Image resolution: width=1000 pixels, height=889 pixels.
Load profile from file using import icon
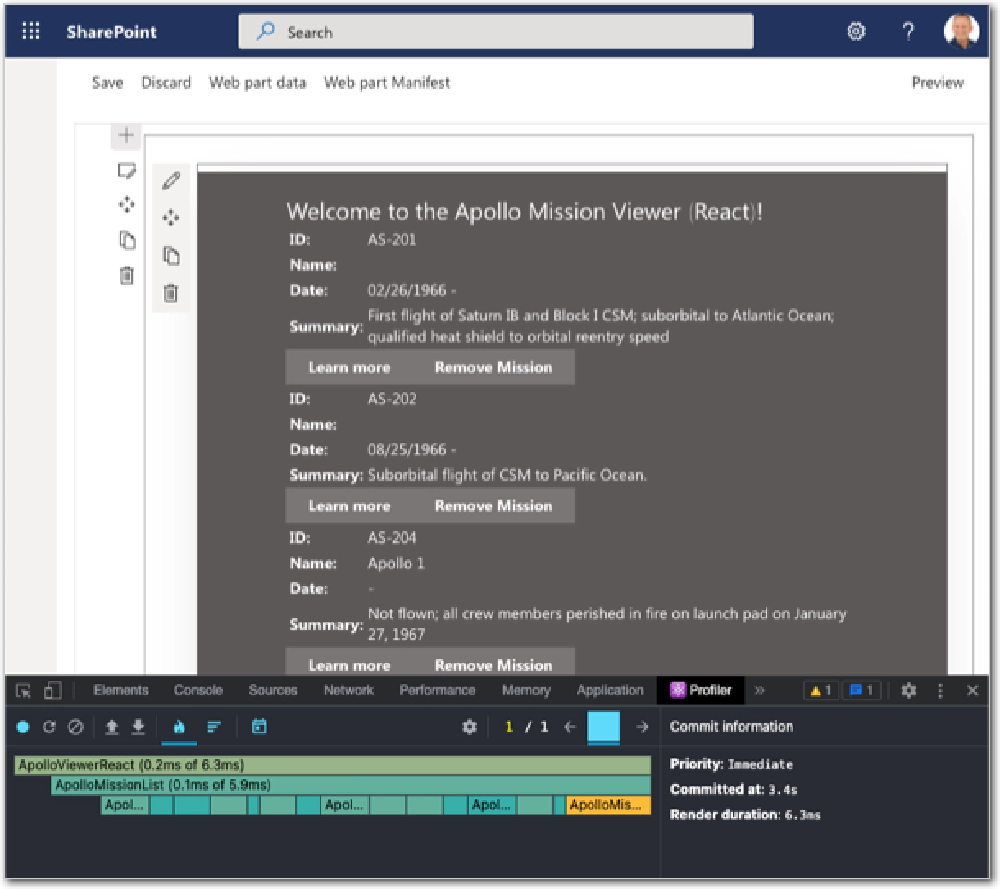coord(112,727)
